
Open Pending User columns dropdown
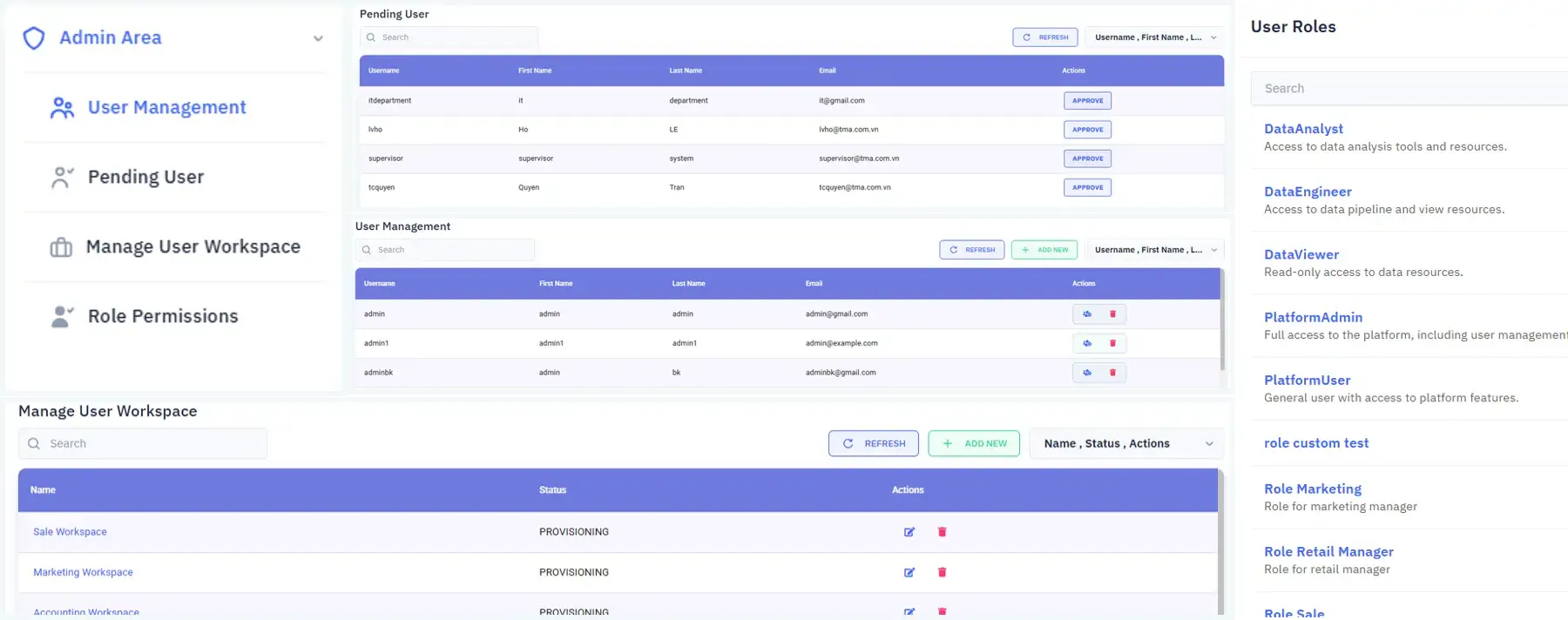(1154, 37)
